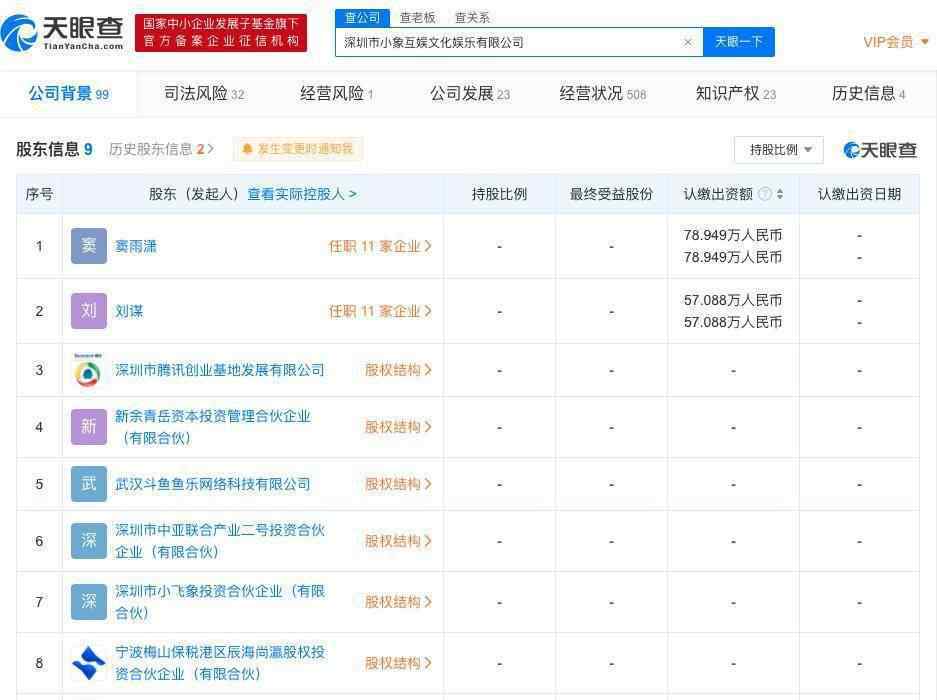Open 股权结构 for 深圳市腾讯创业基地
The height and width of the screenshot is (700, 937).
click(398, 370)
